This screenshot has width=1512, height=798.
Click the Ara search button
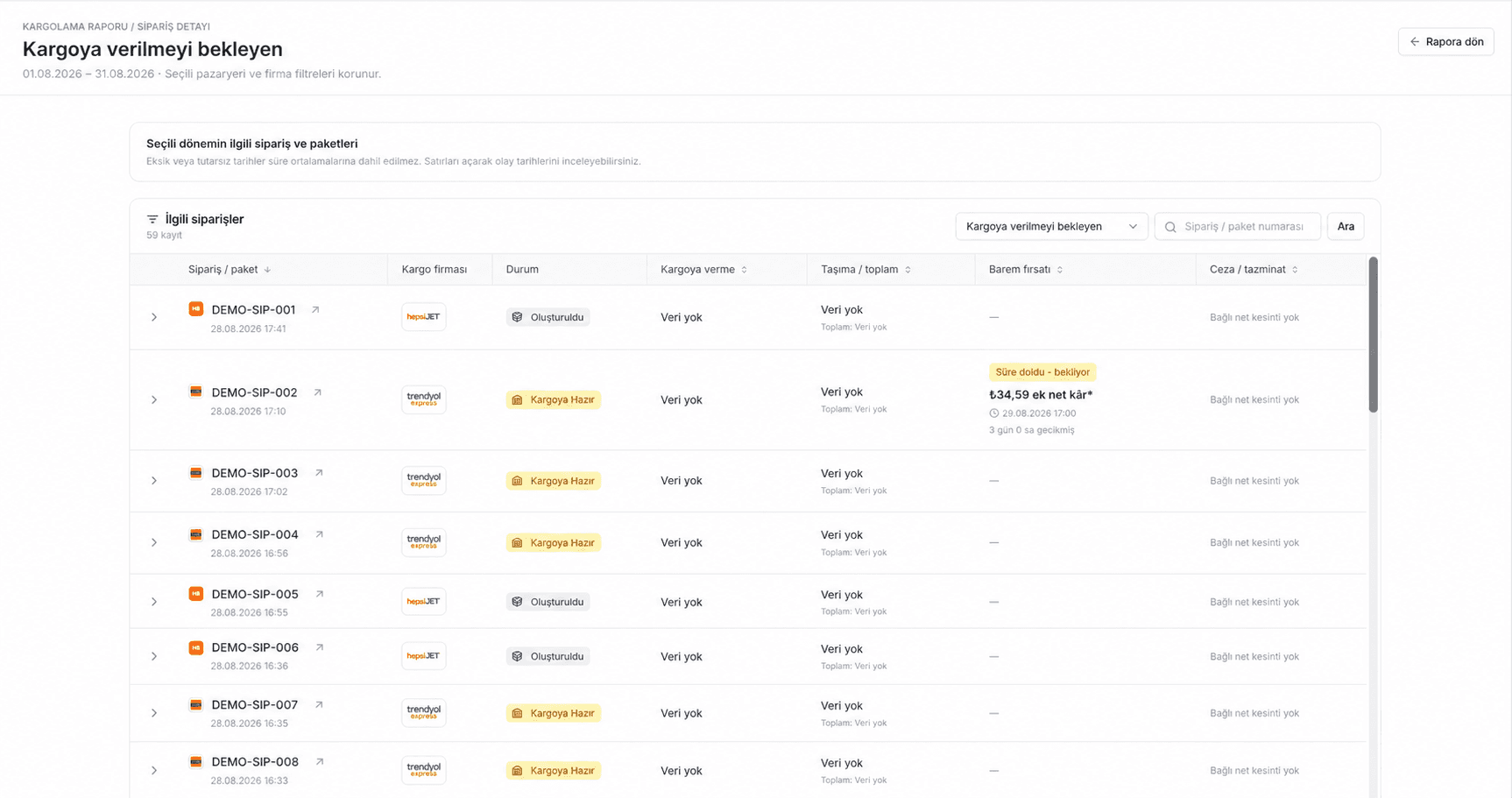point(1346,226)
